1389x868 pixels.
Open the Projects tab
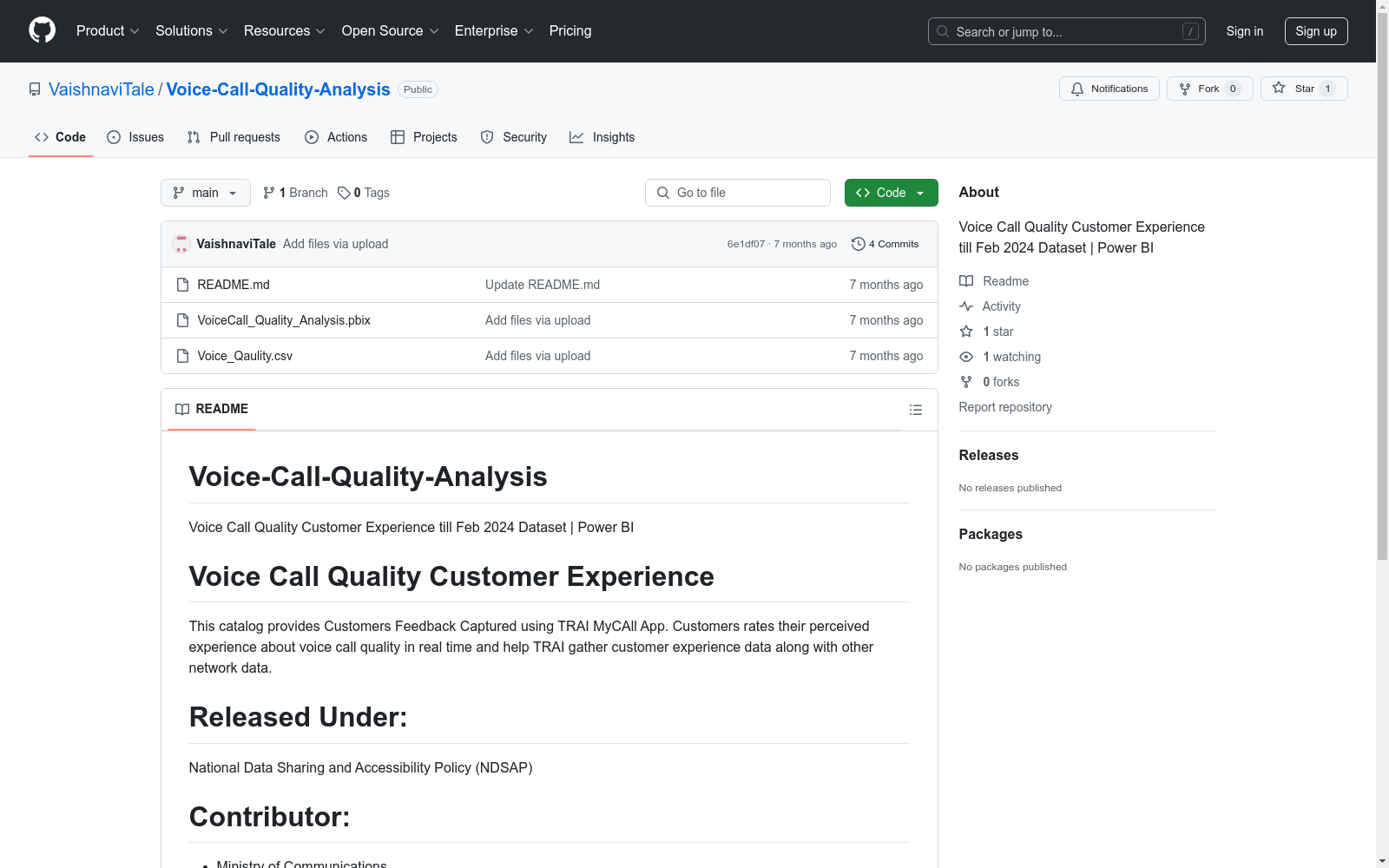424,137
